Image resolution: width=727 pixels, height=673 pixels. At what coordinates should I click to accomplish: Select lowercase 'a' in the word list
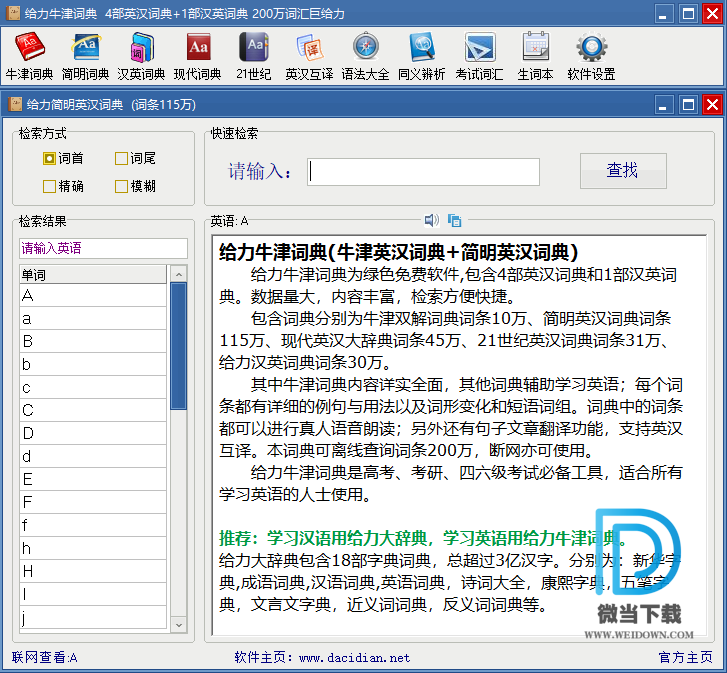tap(93, 318)
